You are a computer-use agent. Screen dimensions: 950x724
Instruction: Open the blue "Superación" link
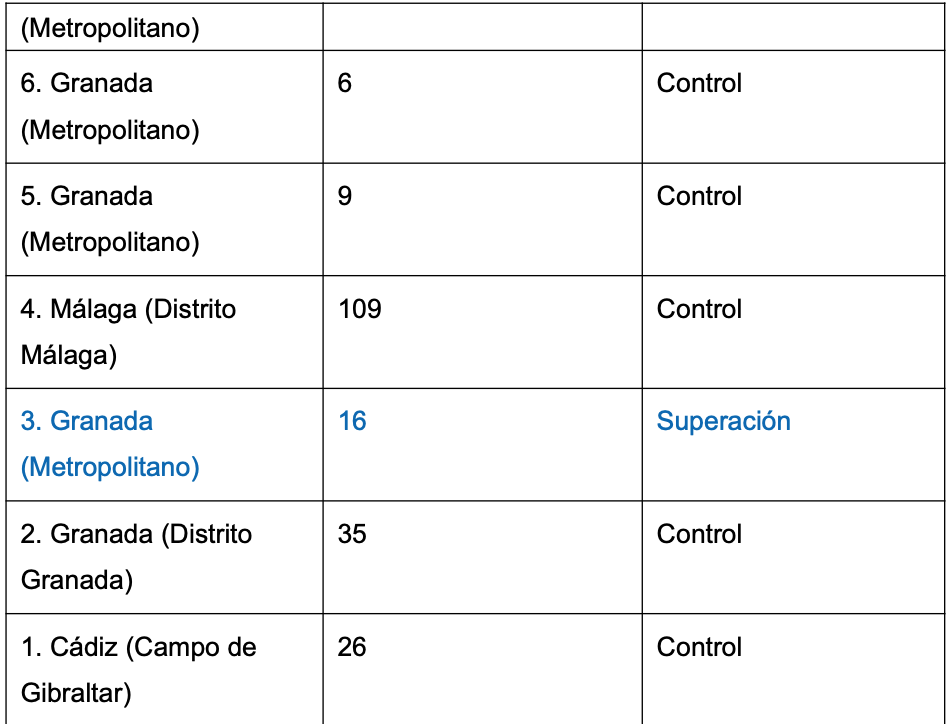click(x=723, y=421)
